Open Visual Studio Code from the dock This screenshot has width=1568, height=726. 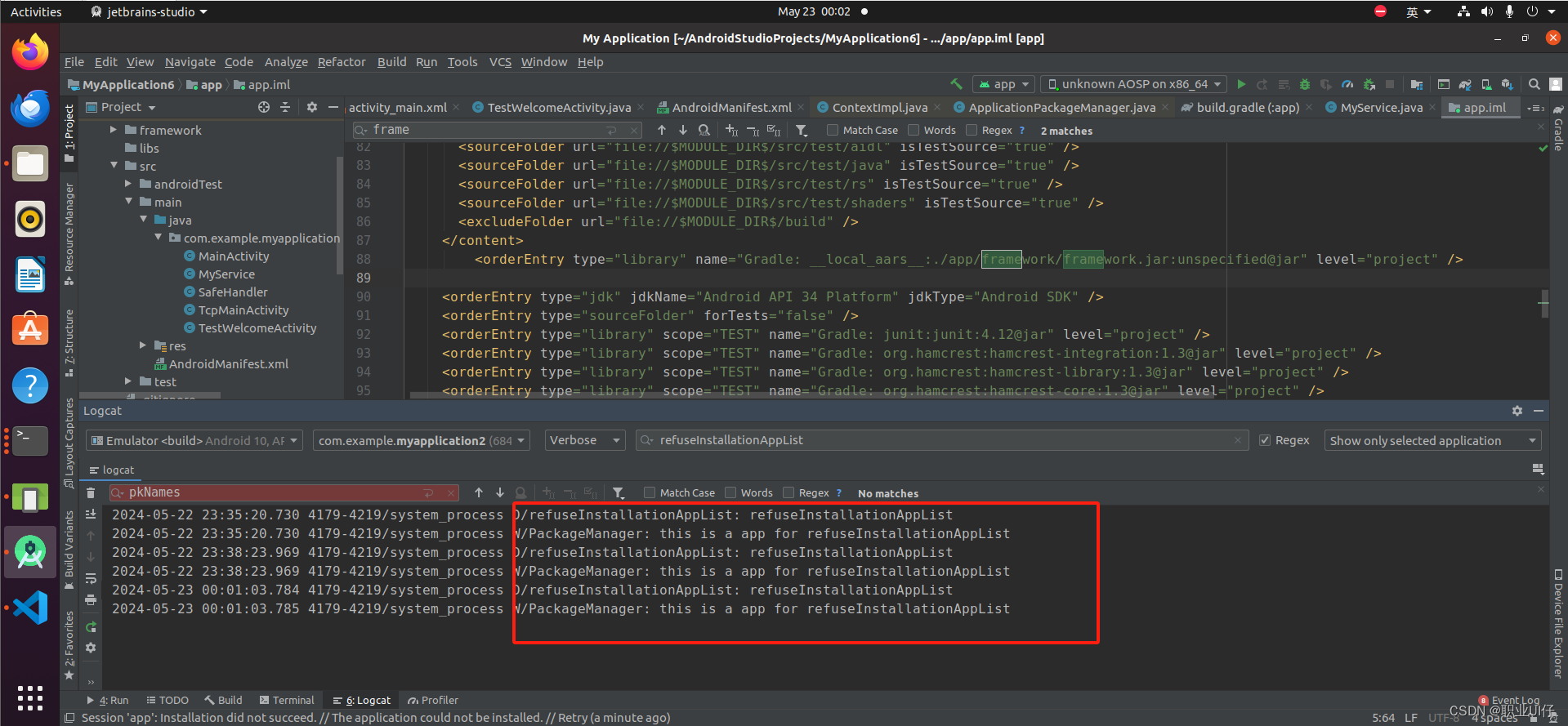30,608
